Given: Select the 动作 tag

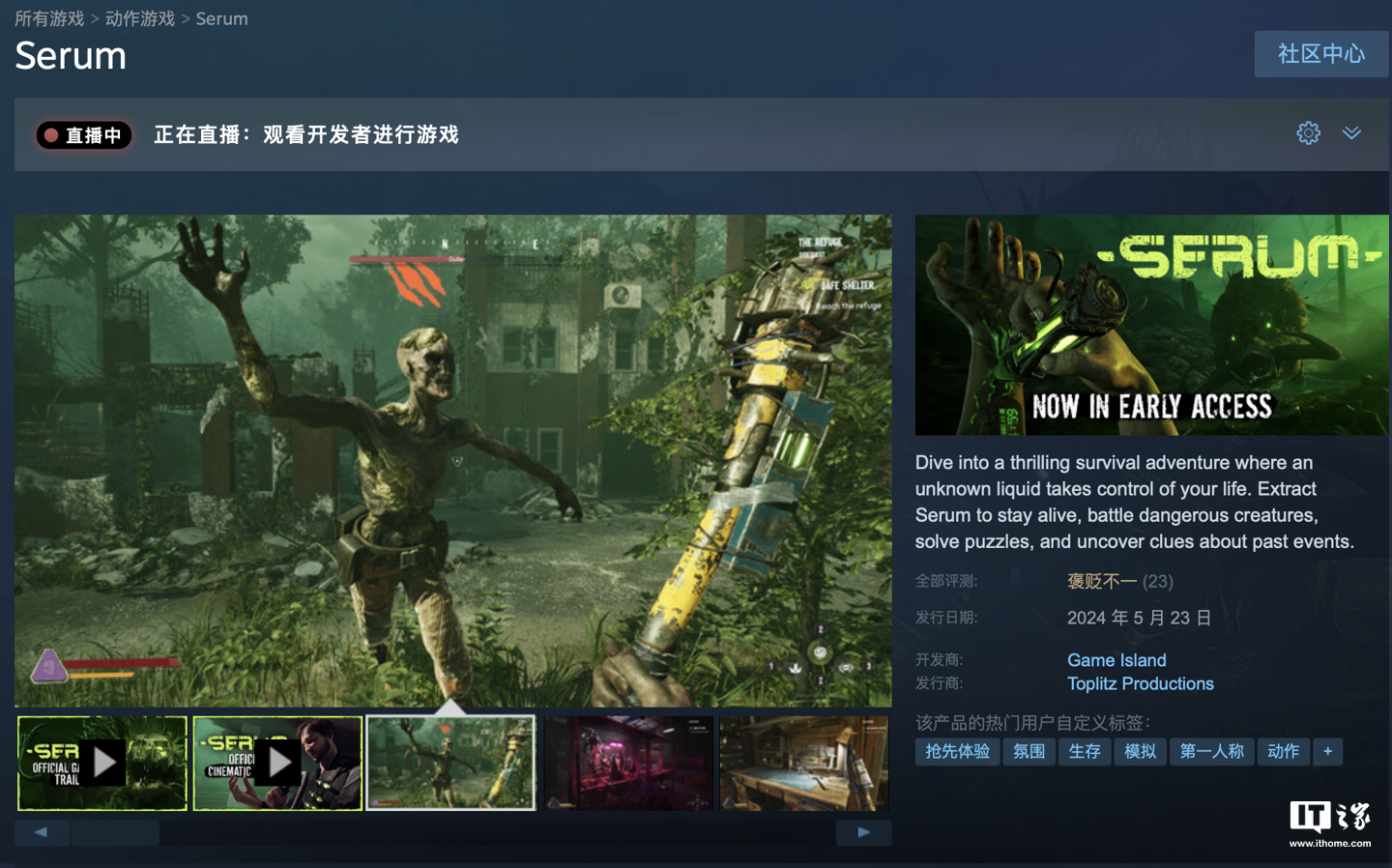Looking at the screenshot, I should (1283, 751).
